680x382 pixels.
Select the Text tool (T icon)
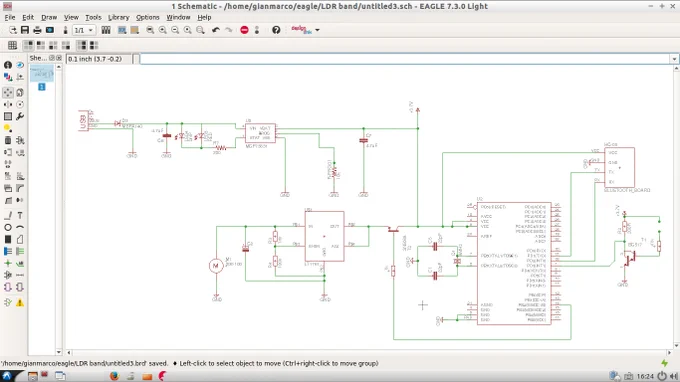click(x=20, y=215)
